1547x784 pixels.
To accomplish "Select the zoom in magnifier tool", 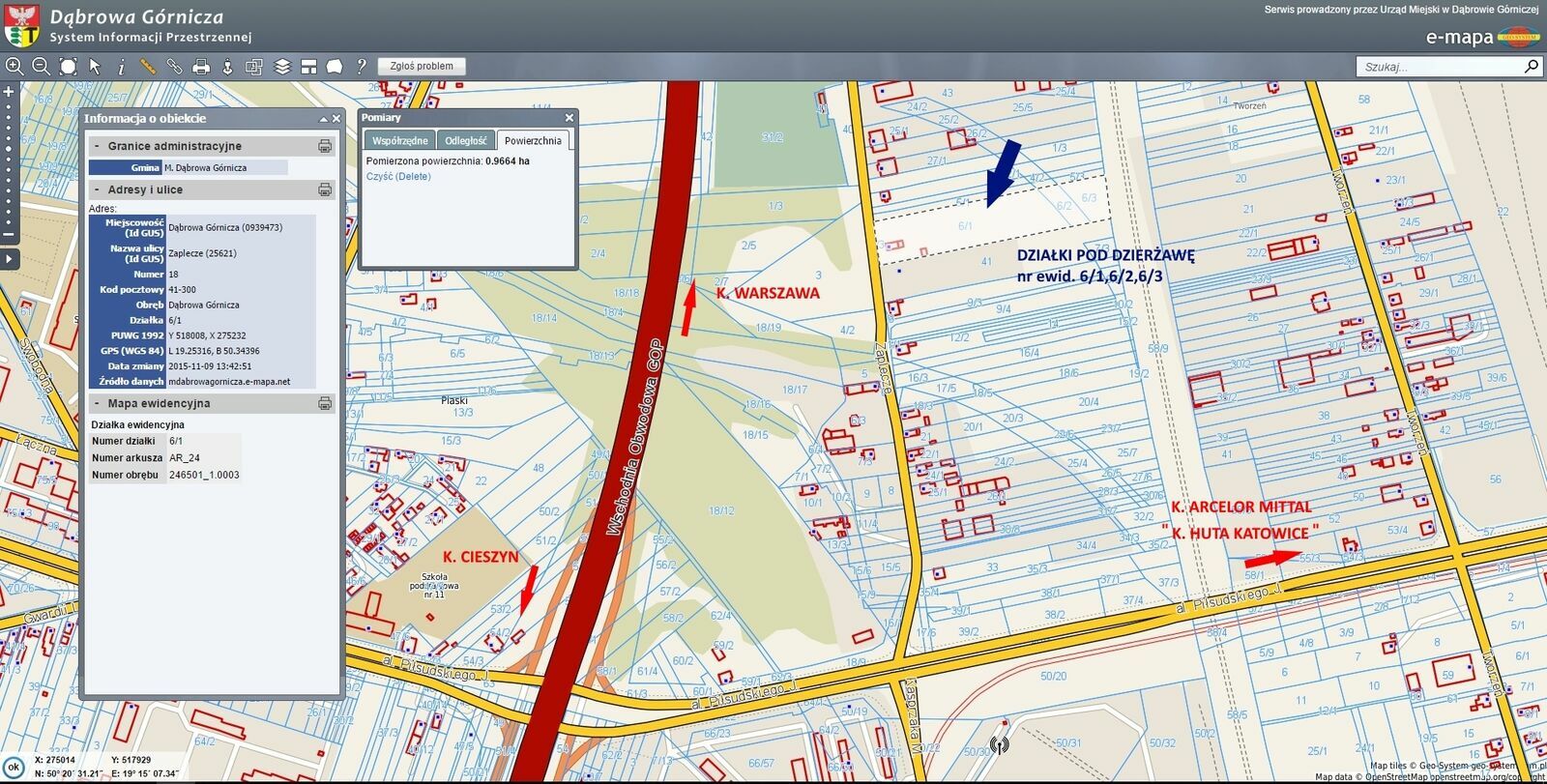I will (15, 67).
